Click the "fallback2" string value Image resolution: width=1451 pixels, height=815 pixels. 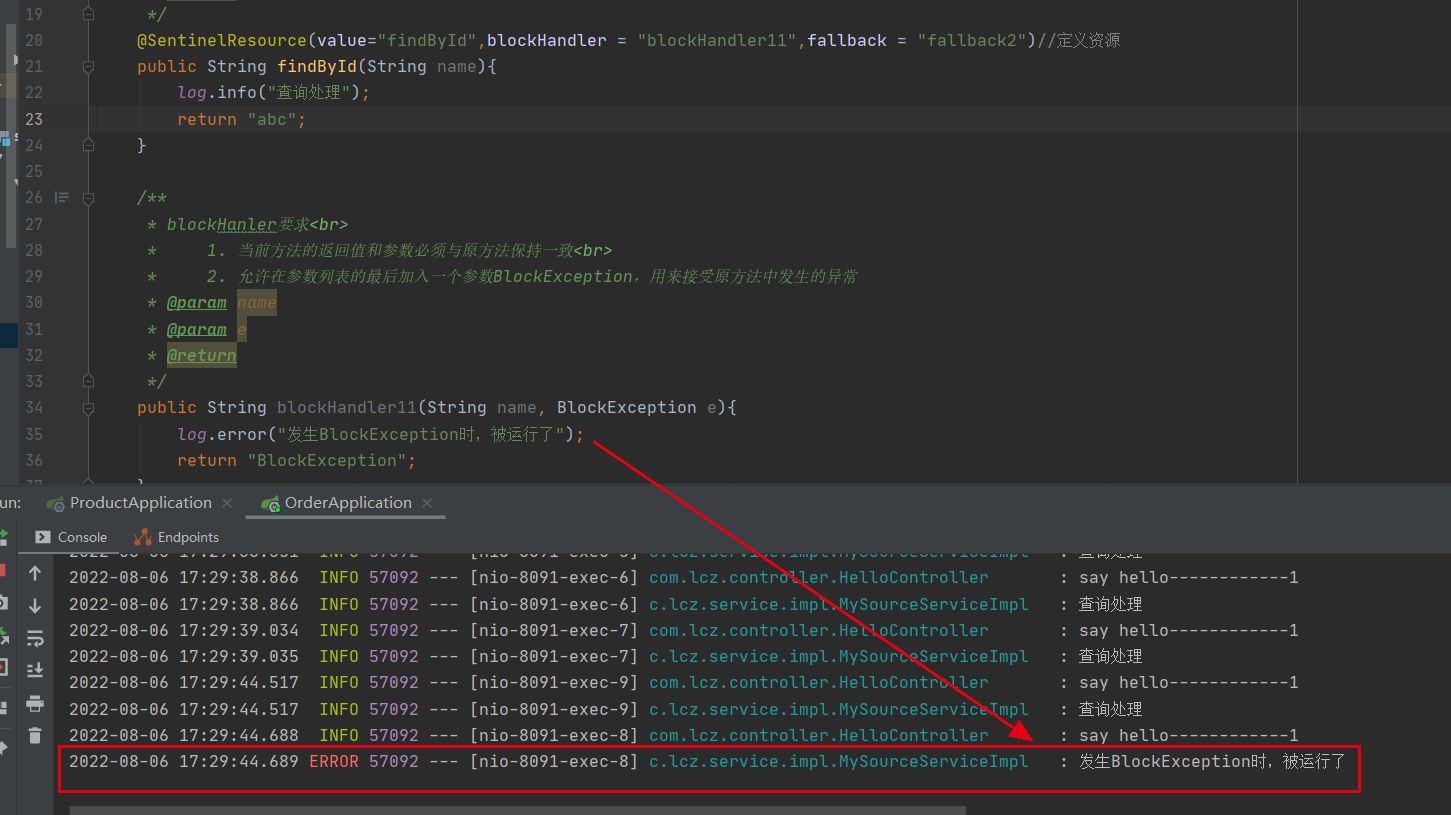click(x=972, y=41)
